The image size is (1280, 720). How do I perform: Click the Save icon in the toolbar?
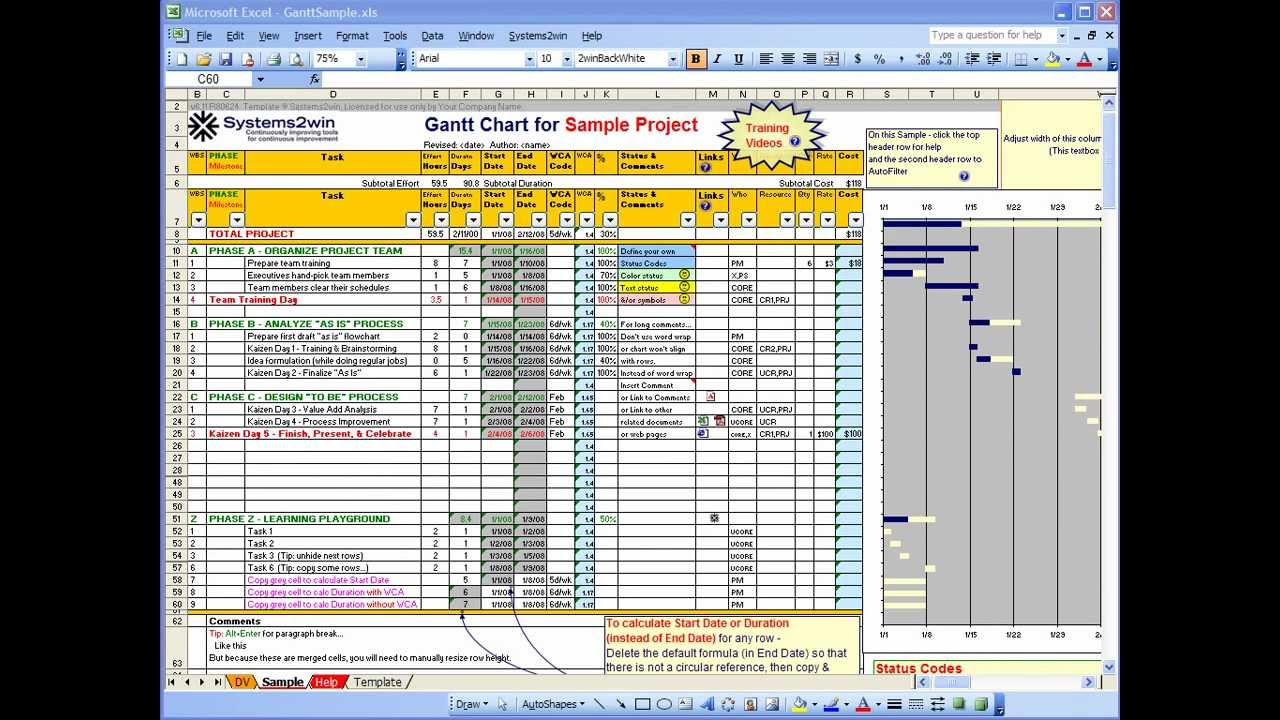click(x=226, y=59)
